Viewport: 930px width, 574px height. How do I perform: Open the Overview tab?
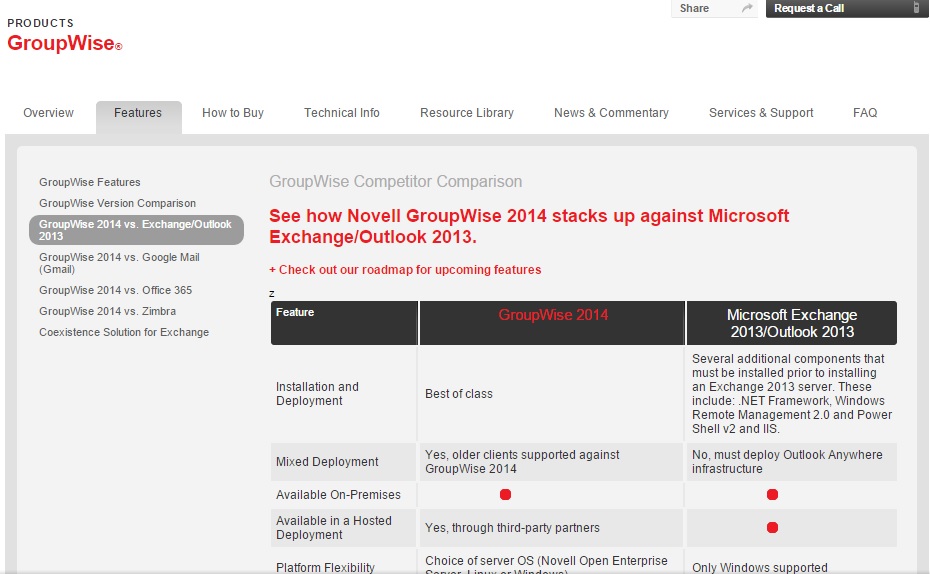point(48,113)
